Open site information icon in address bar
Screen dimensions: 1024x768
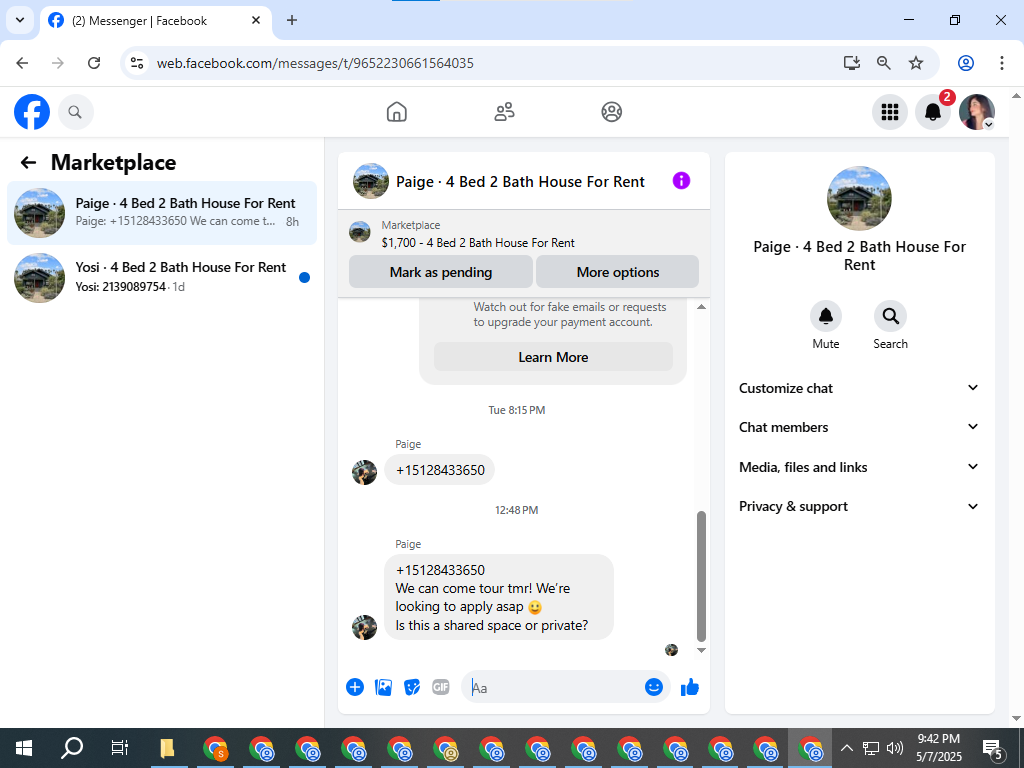(x=136, y=63)
